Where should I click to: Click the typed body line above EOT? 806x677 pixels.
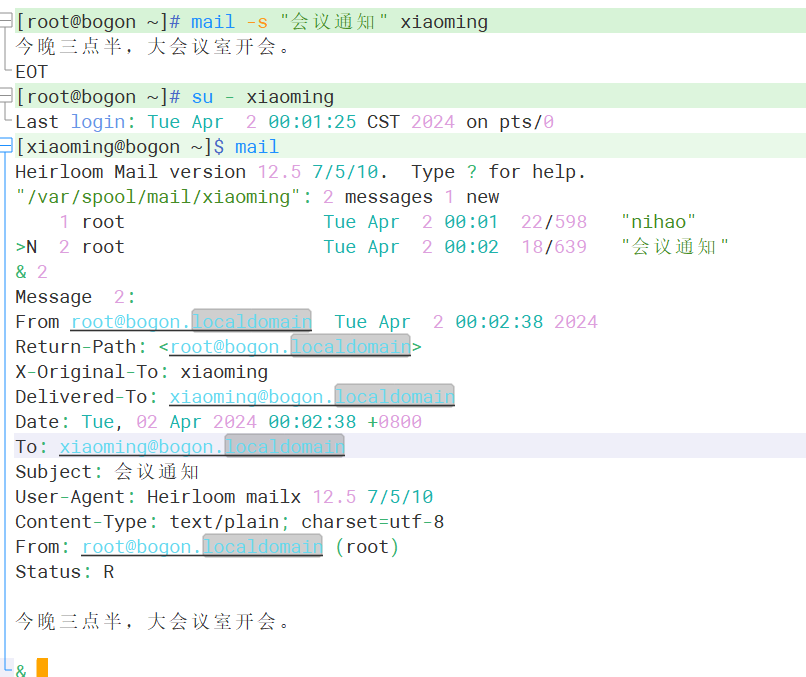(x=152, y=47)
